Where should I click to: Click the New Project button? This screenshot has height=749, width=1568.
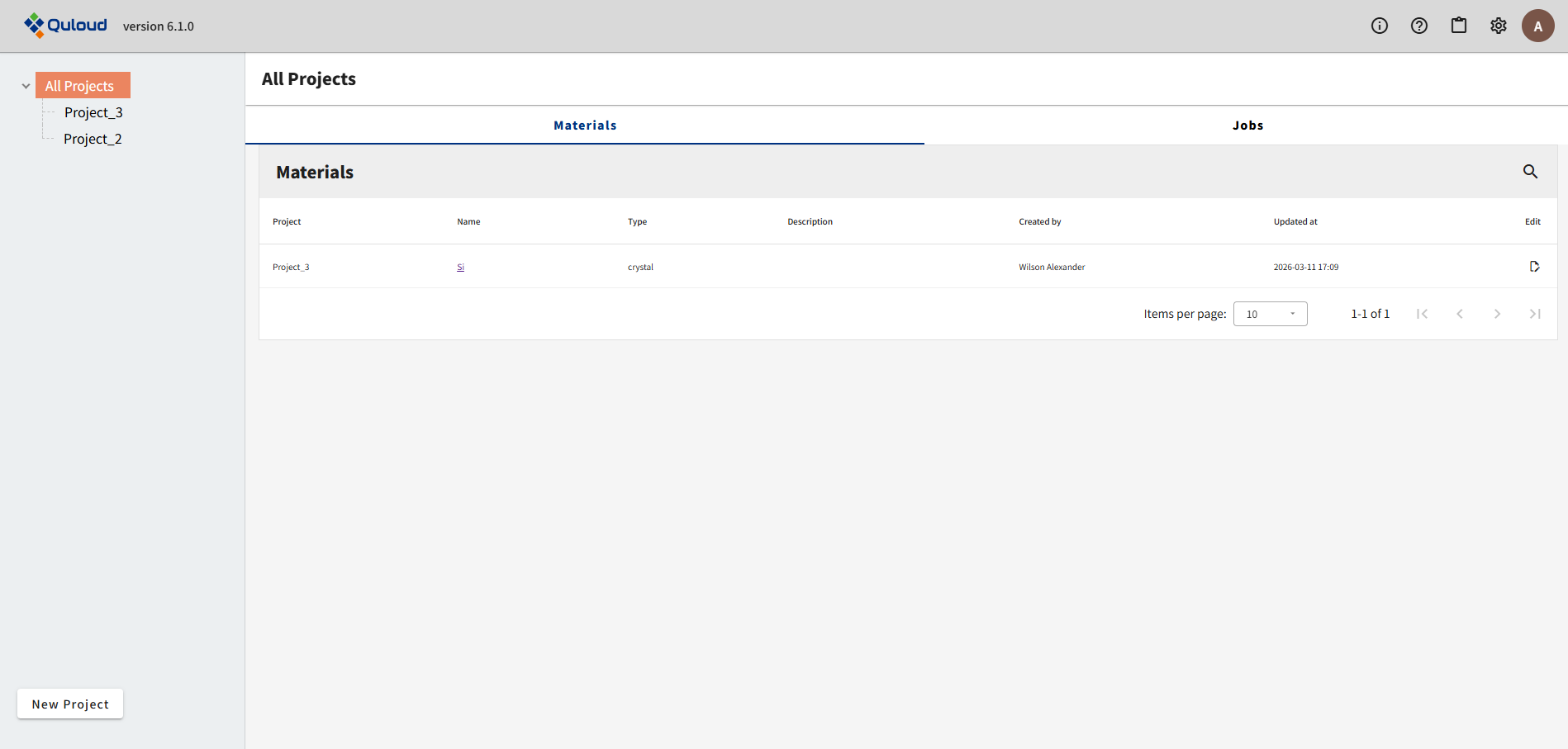click(70, 704)
